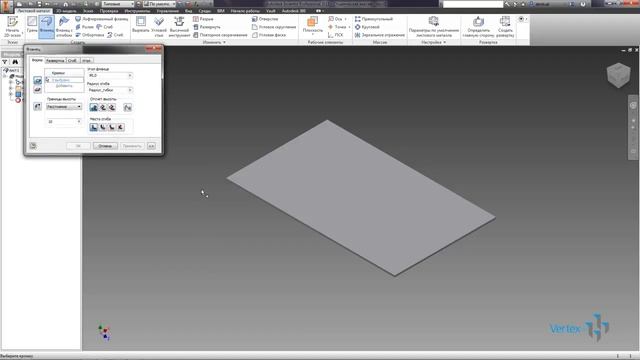Screen dimensions: 640x360
Task: Expand Flange dialog with >> button
Action: point(151,146)
